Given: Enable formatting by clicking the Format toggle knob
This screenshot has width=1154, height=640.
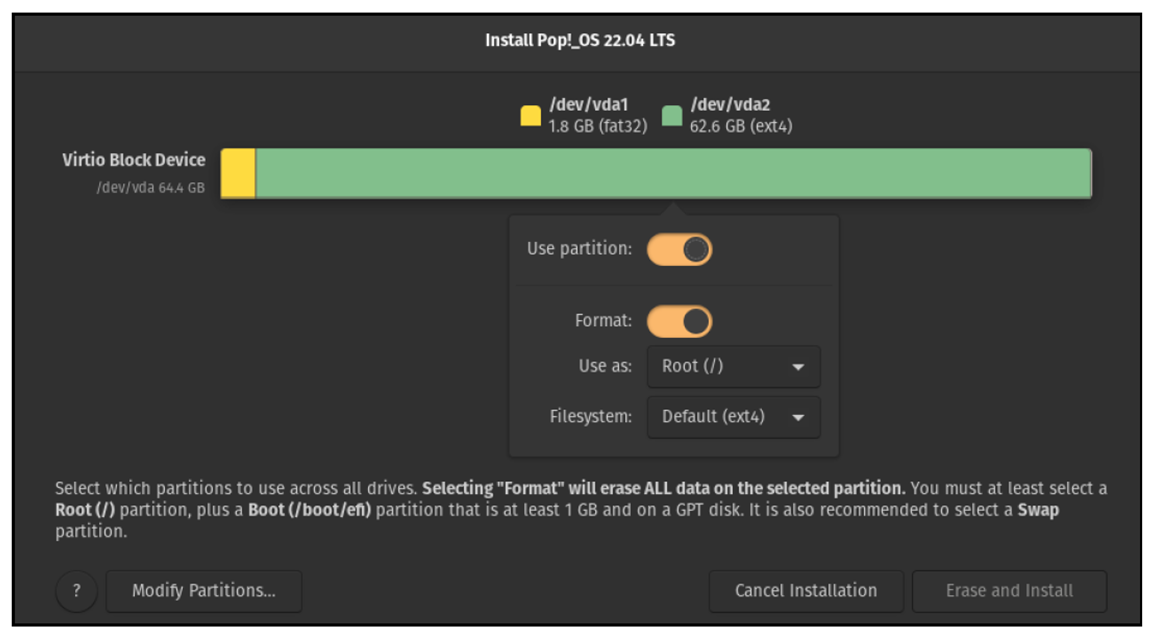Looking at the screenshot, I should coord(697,322).
